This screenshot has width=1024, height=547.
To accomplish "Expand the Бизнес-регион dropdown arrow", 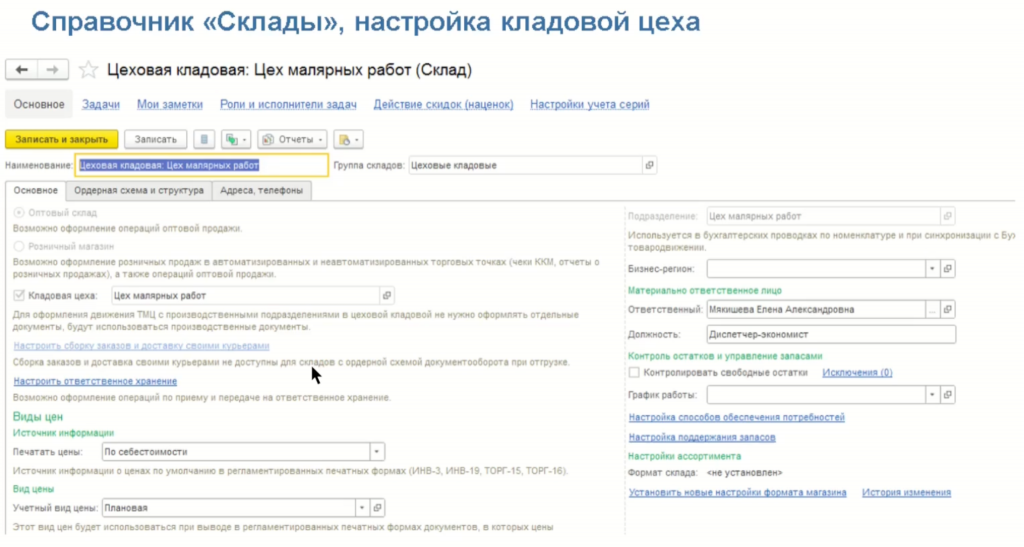I will 933,268.
